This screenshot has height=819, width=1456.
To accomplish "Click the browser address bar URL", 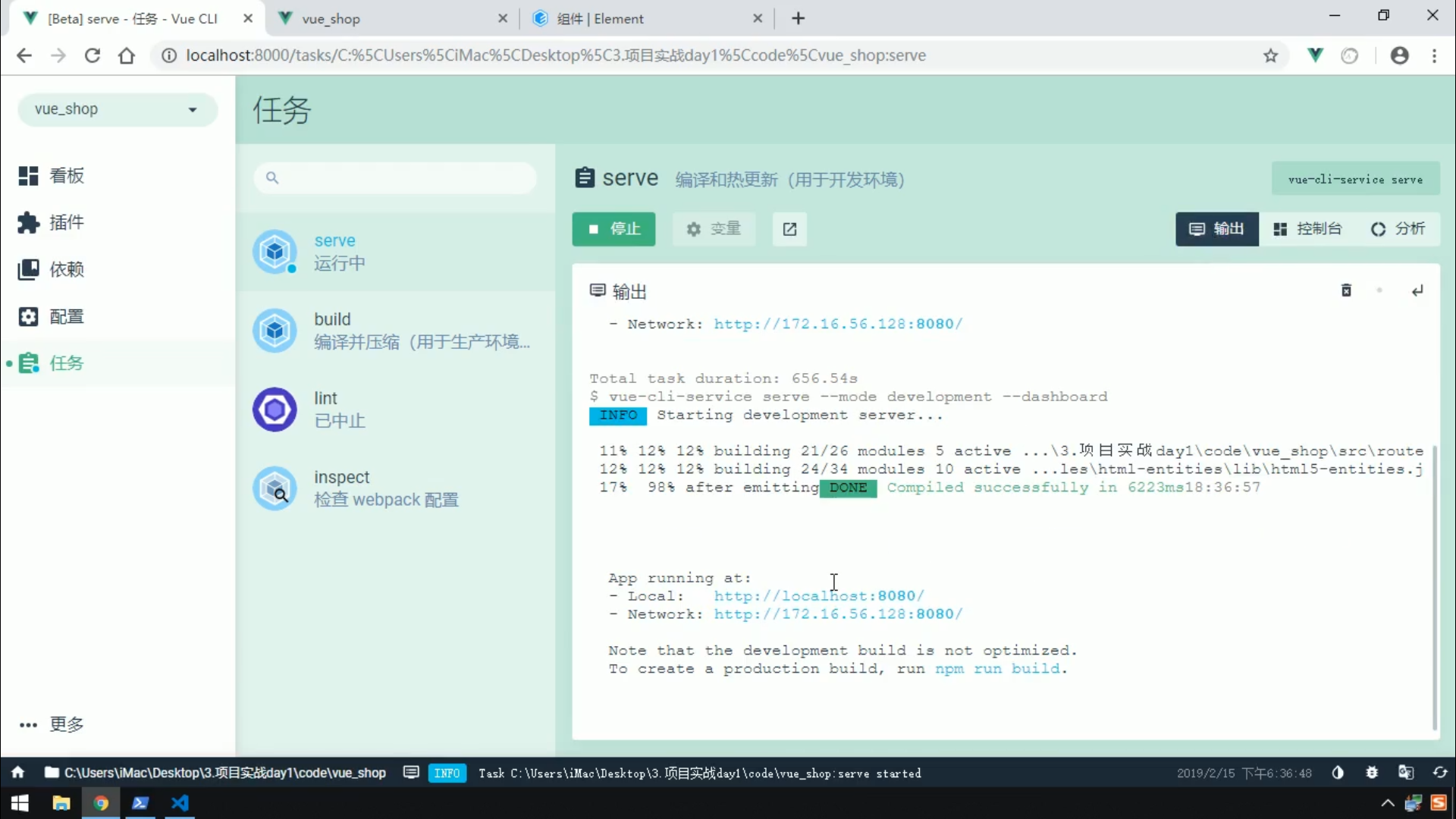I will click(x=556, y=55).
